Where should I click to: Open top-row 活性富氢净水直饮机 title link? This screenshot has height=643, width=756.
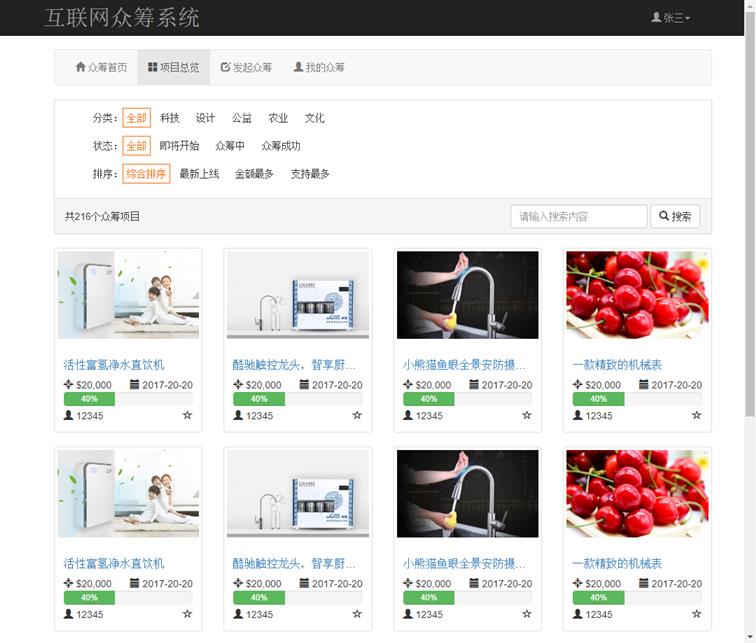coord(114,364)
